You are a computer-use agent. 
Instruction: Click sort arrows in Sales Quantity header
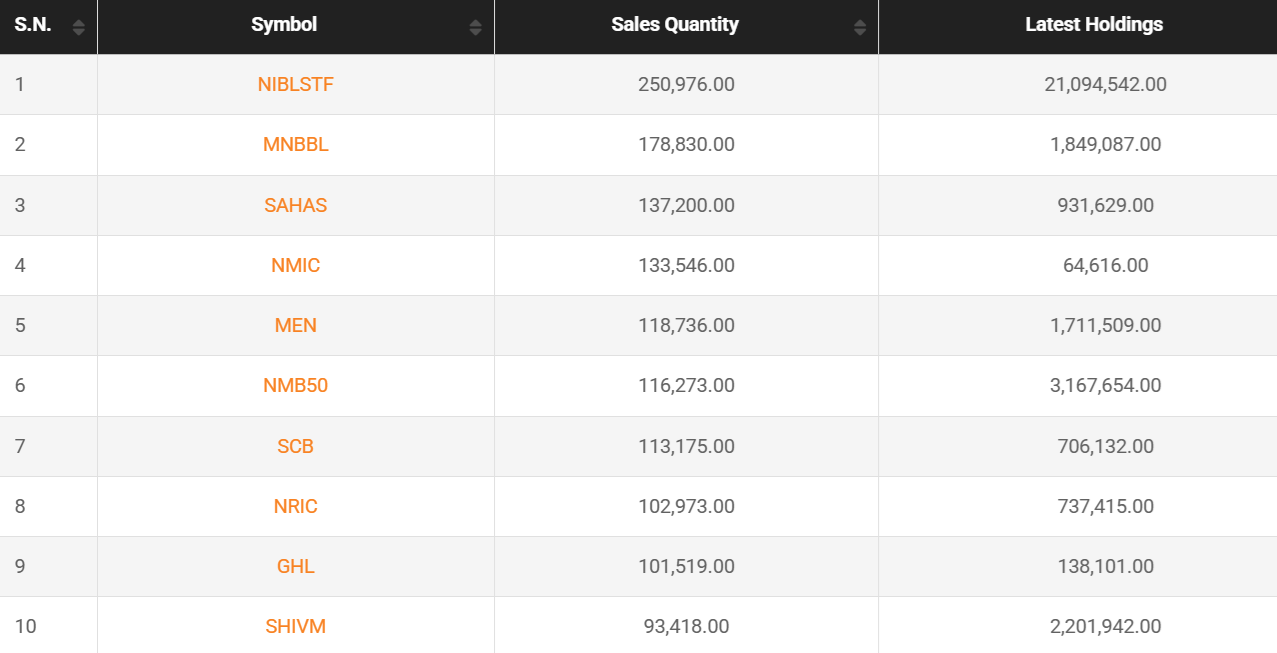coord(860,27)
